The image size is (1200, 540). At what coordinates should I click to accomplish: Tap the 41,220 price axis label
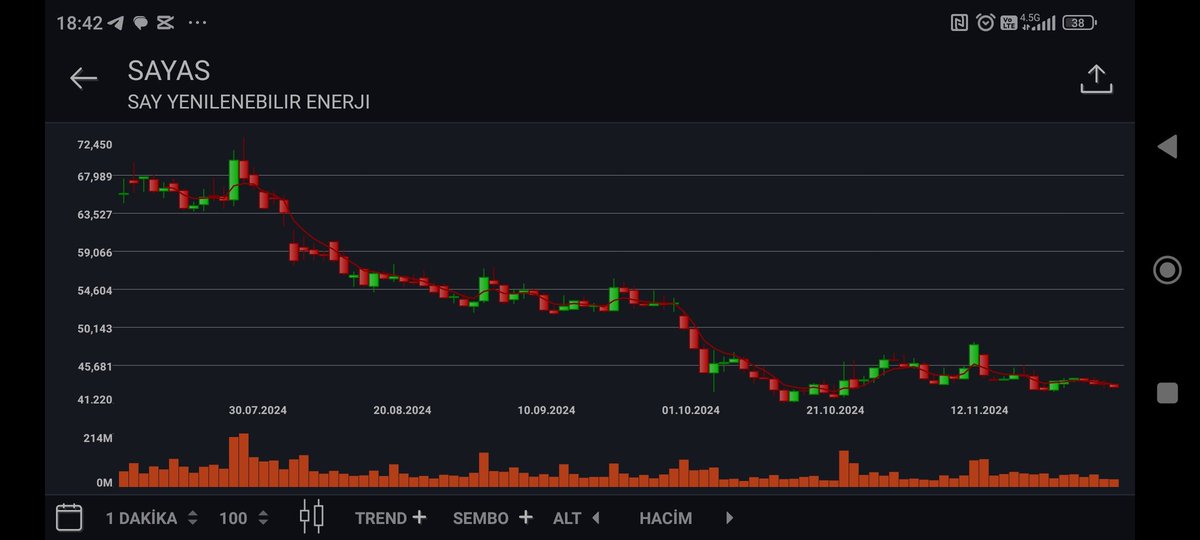(x=95, y=400)
